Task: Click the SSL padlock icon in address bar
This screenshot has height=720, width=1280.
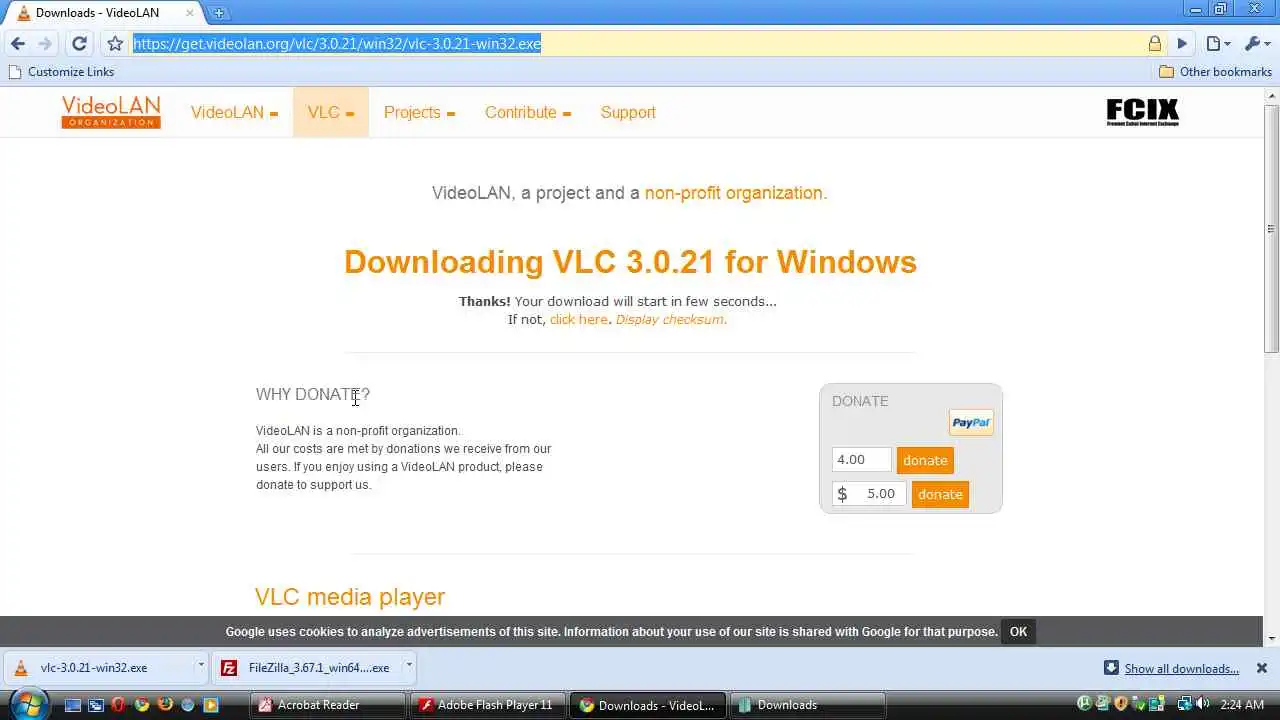Action: click(1155, 44)
